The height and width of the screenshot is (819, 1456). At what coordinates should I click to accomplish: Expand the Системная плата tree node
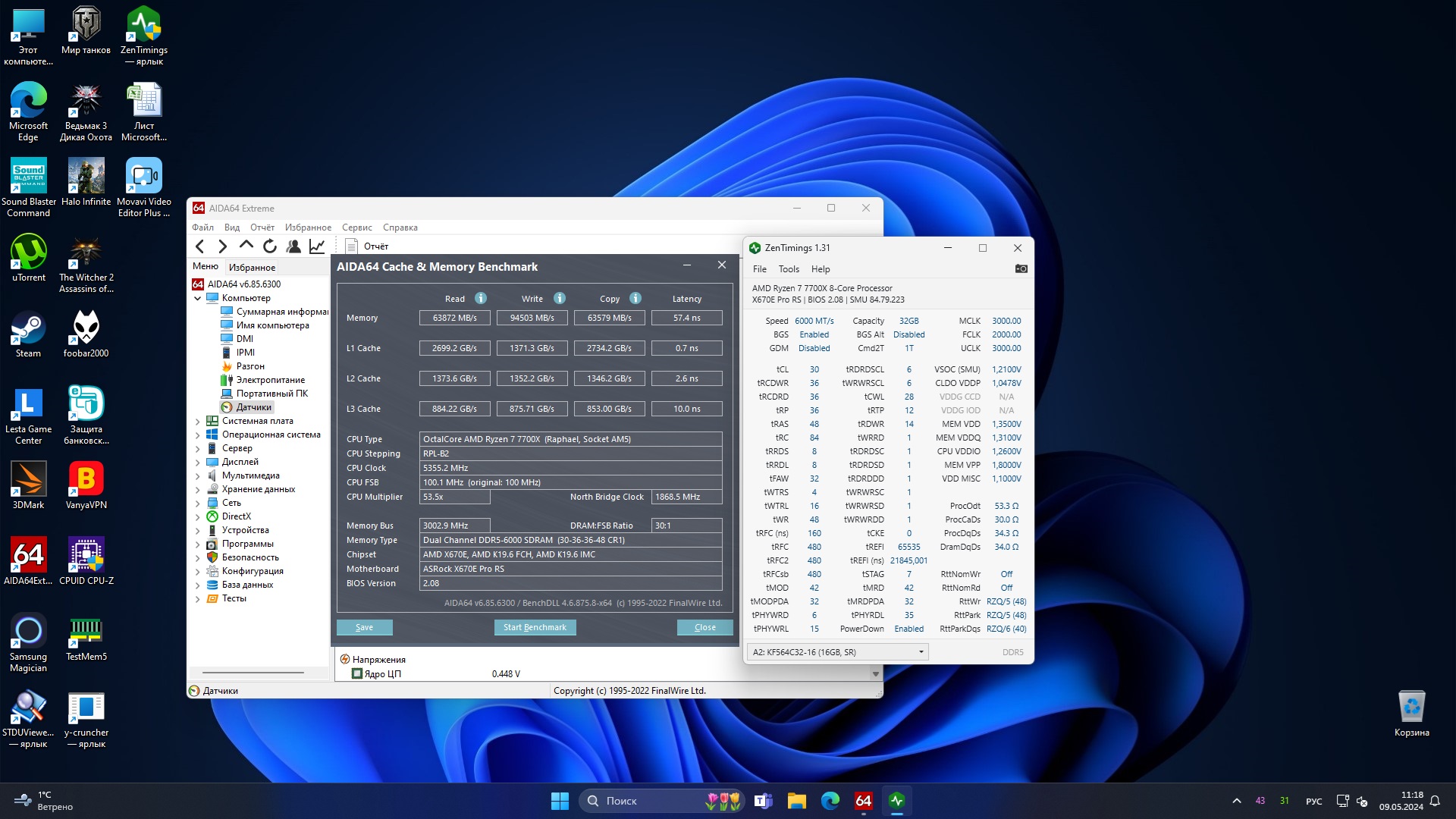click(x=198, y=422)
